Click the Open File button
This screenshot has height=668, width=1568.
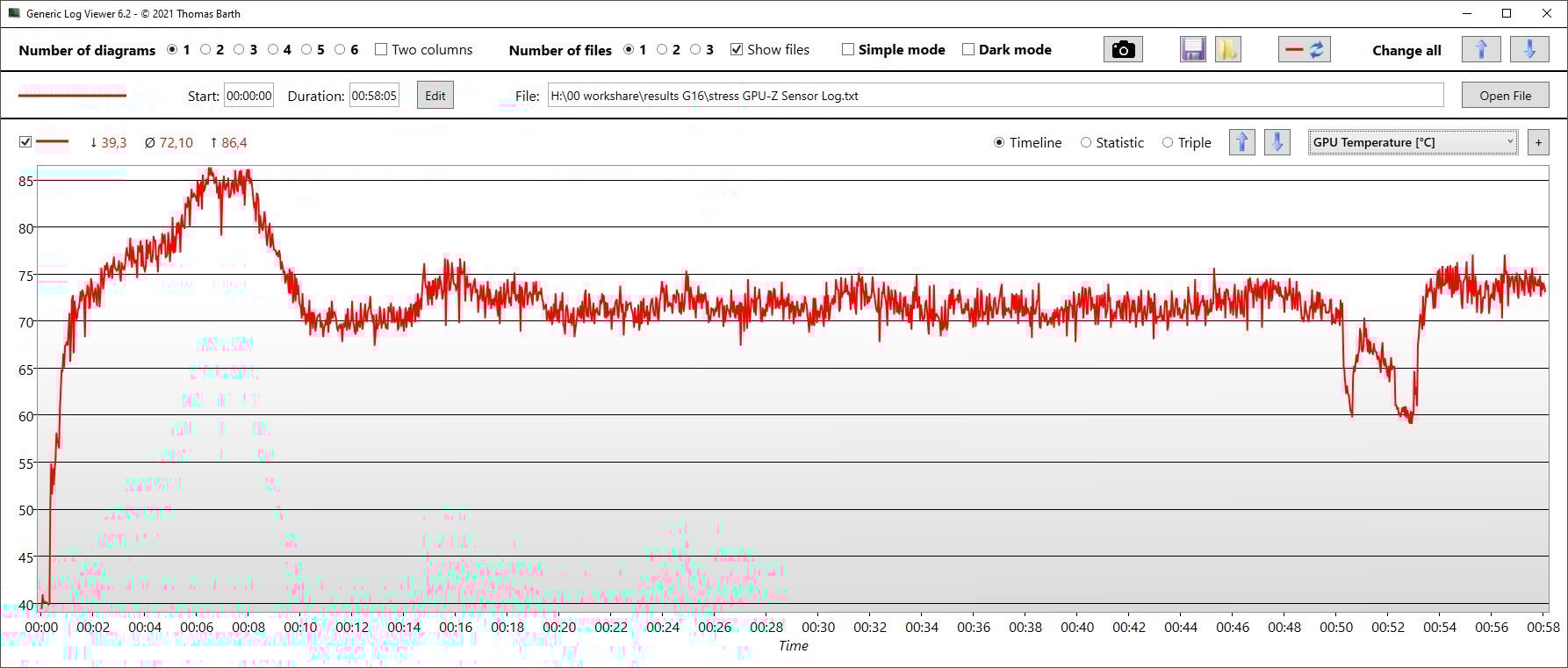click(1505, 96)
